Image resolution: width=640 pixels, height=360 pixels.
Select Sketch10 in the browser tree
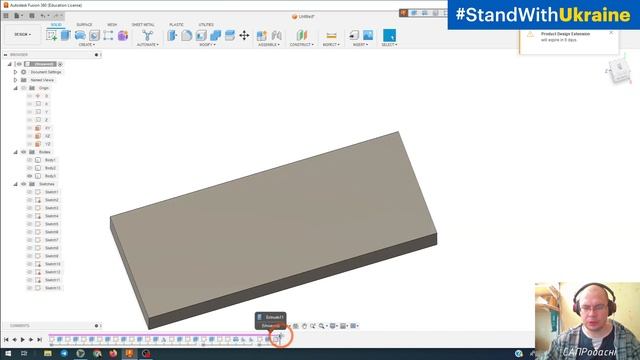[52, 264]
